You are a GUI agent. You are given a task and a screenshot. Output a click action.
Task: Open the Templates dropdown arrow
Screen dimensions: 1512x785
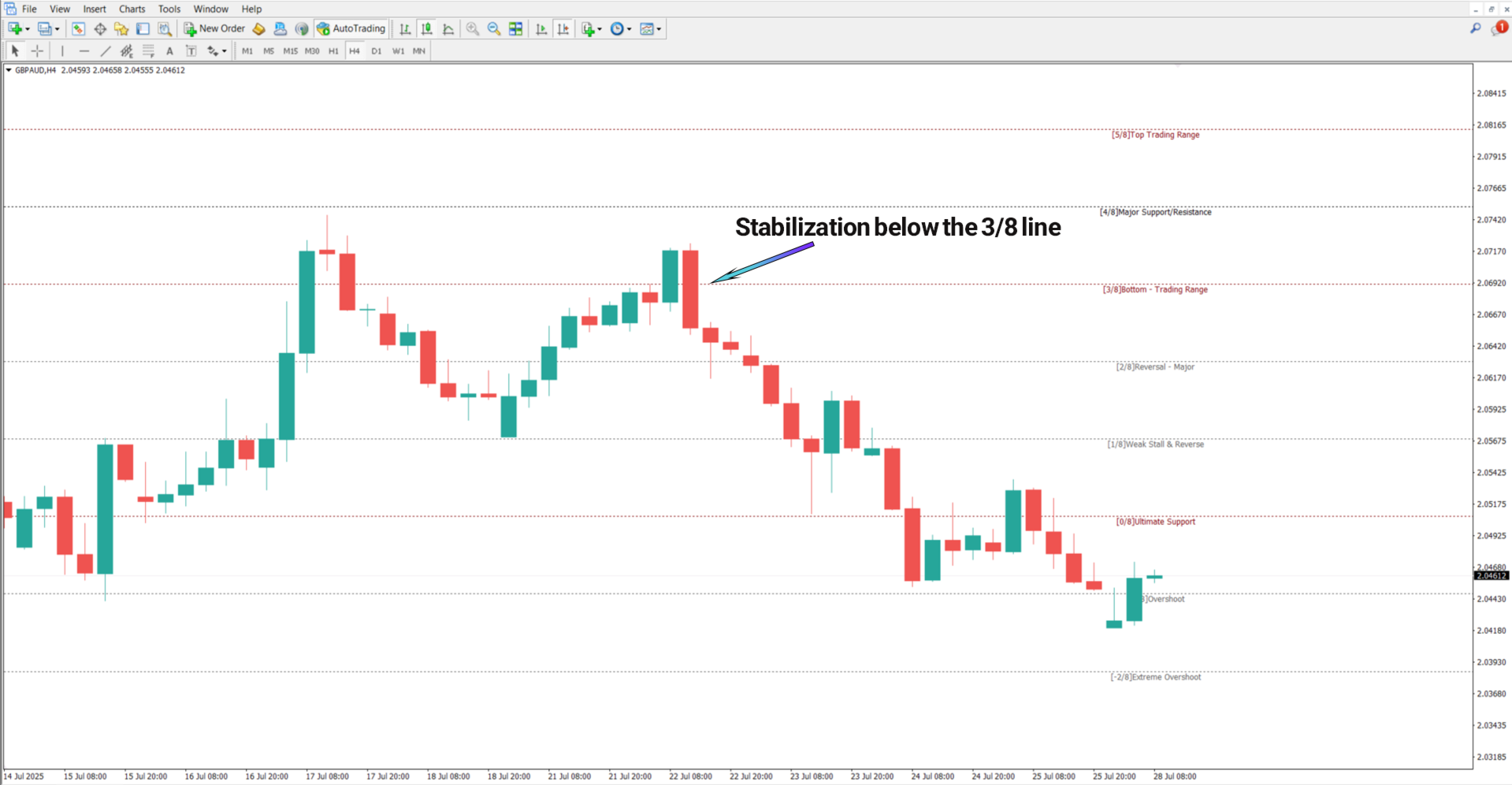tap(659, 29)
